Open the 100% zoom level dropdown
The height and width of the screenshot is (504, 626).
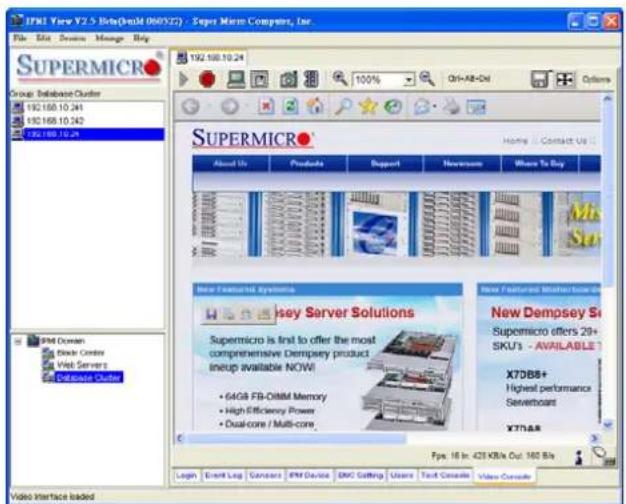pyautogui.click(x=408, y=80)
